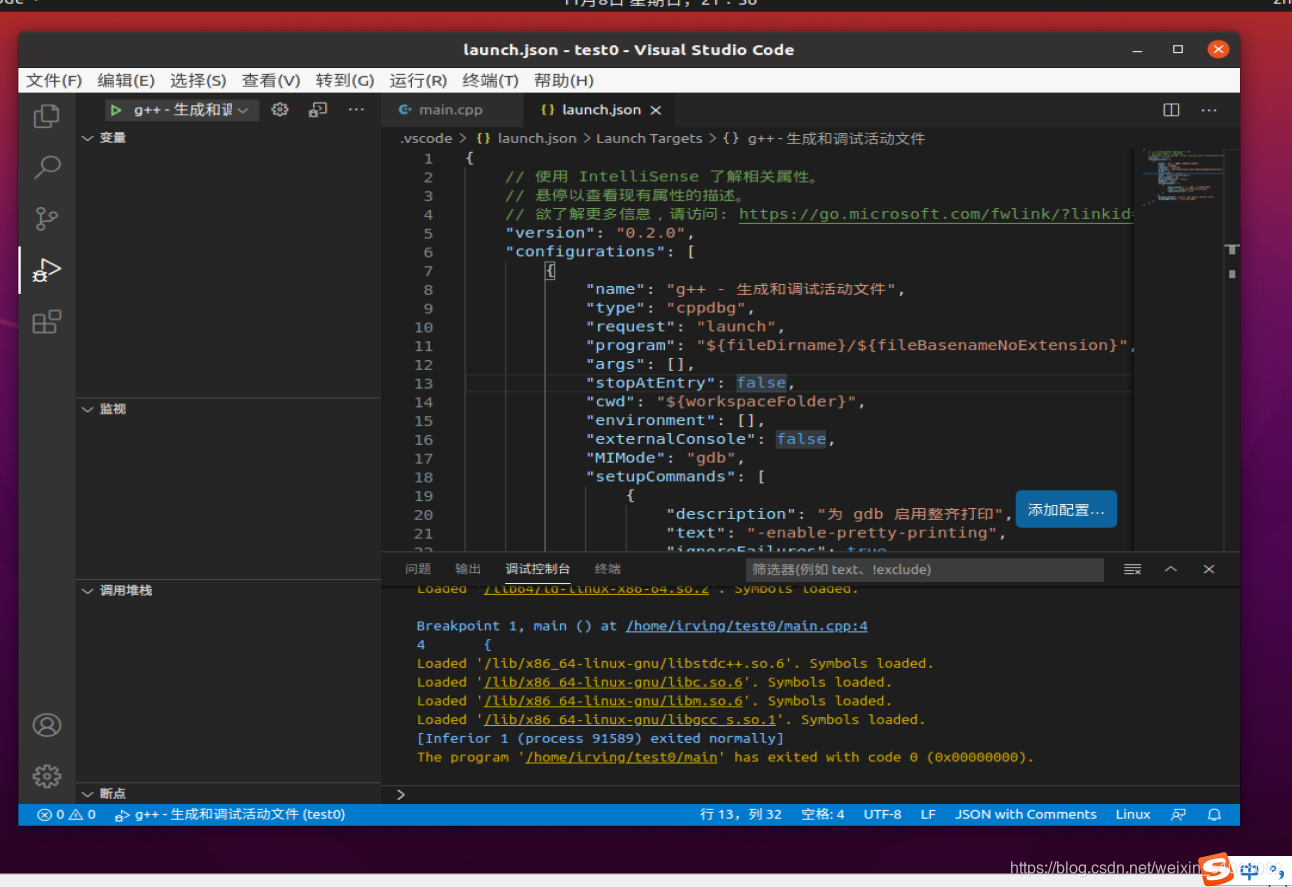The height and width of the screenshot is (887, 1292).
Task: Open libc.so.6 path link in console
Action: [x=613, y=682]
